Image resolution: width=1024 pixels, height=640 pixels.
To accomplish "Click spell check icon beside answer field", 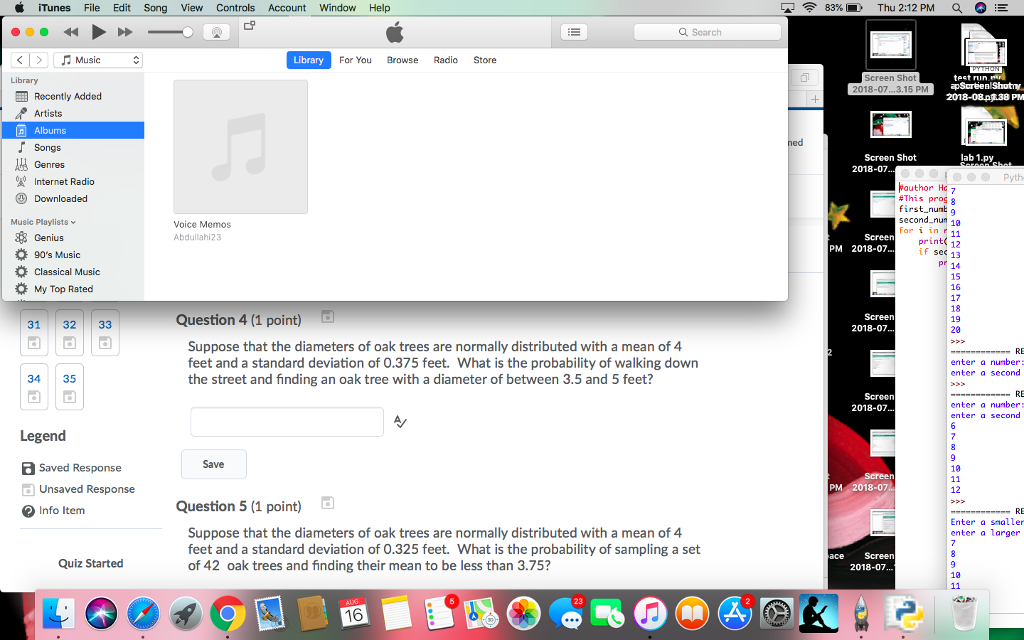I will [400, 422].
